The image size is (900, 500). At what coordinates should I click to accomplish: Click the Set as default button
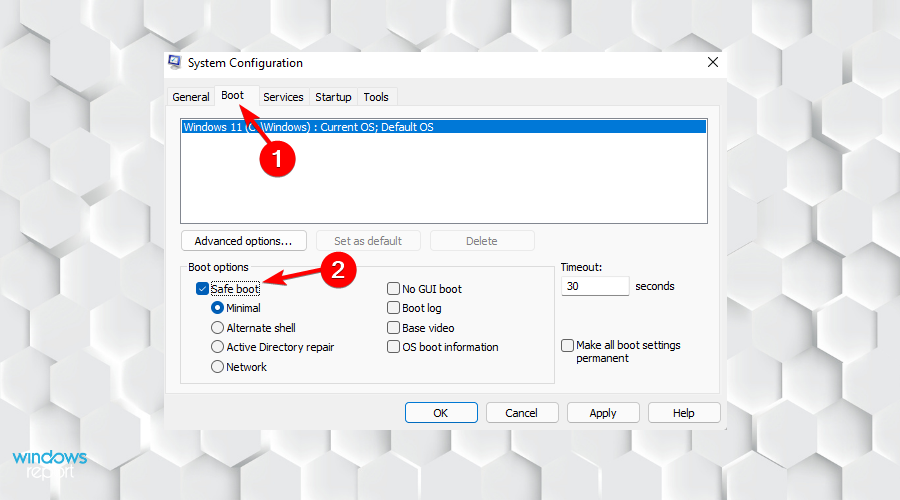(x=368, y=241)
